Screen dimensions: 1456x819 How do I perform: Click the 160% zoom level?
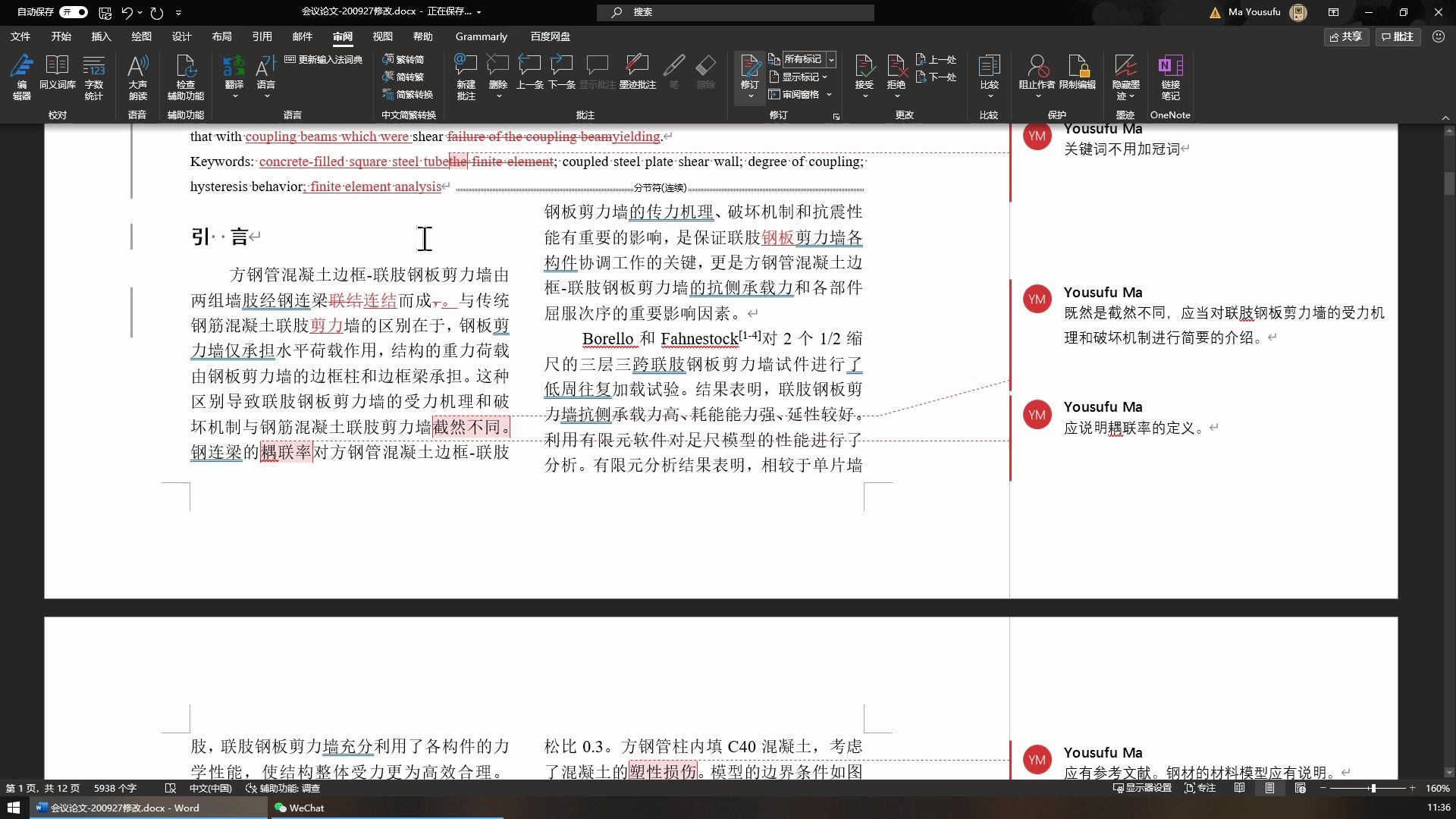pos(1437,788)
